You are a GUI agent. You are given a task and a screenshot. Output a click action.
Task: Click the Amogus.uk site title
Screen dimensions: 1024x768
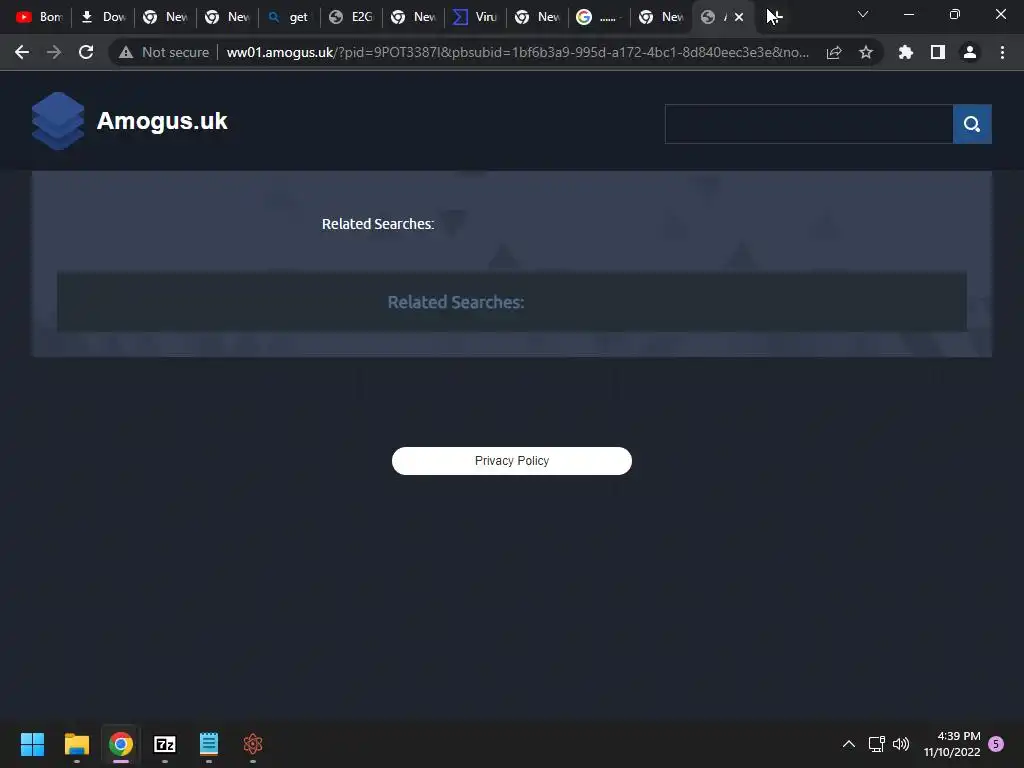pos(162,121)
